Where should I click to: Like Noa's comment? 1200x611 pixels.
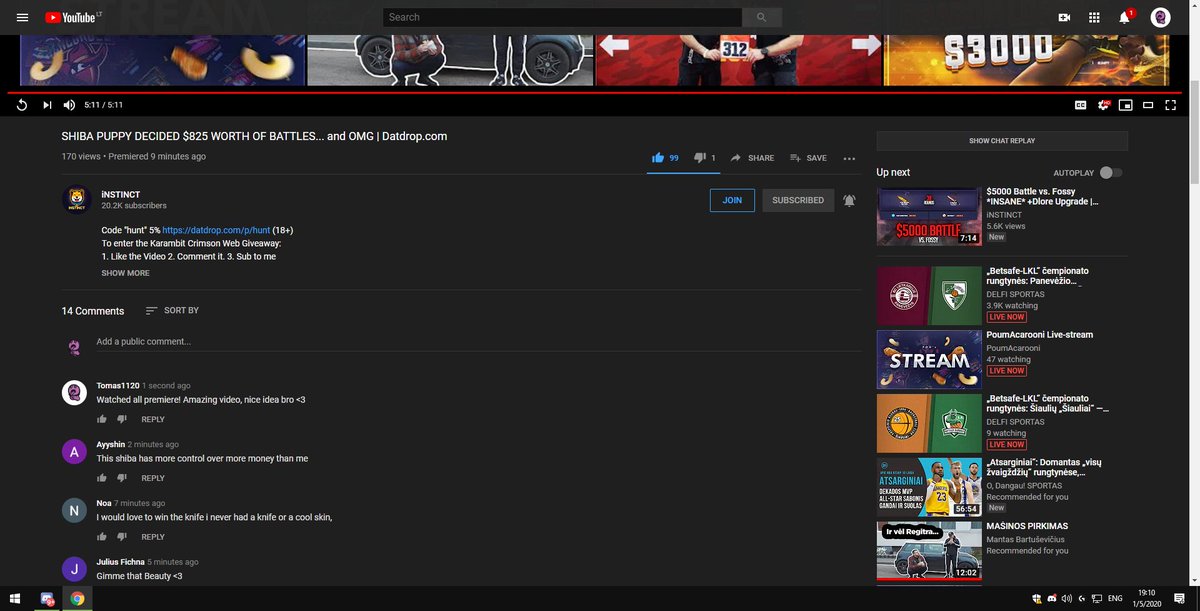102,537
